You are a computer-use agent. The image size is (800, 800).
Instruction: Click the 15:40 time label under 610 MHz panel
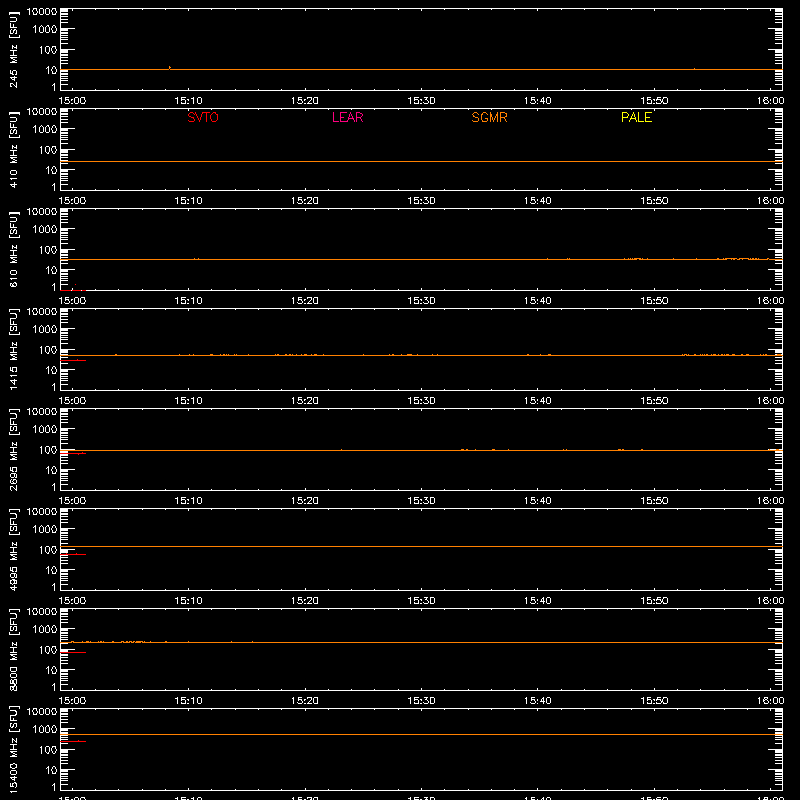(537, 301)
